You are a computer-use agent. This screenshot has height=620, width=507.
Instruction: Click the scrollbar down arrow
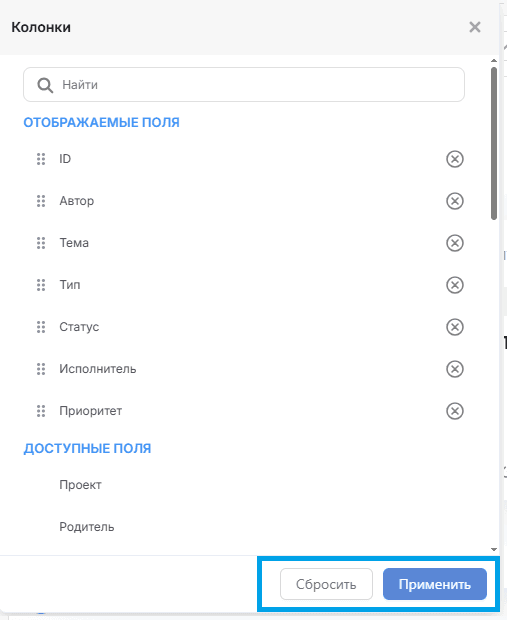[494, 549]
